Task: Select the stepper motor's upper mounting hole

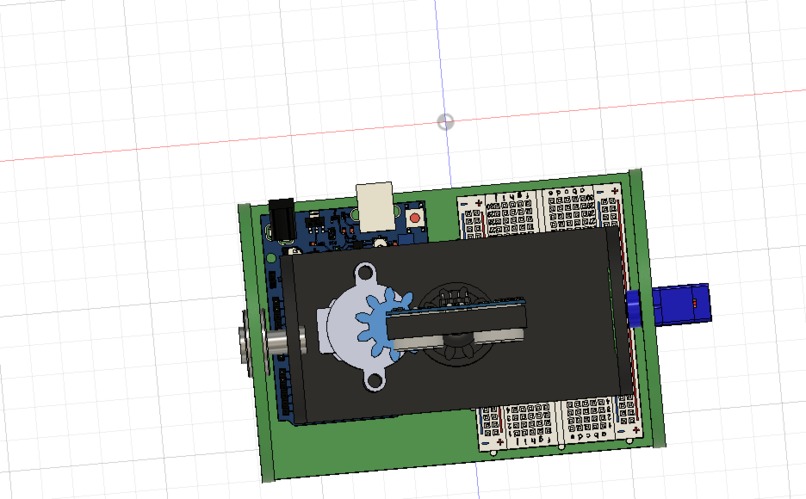Action: coord(364,272)
